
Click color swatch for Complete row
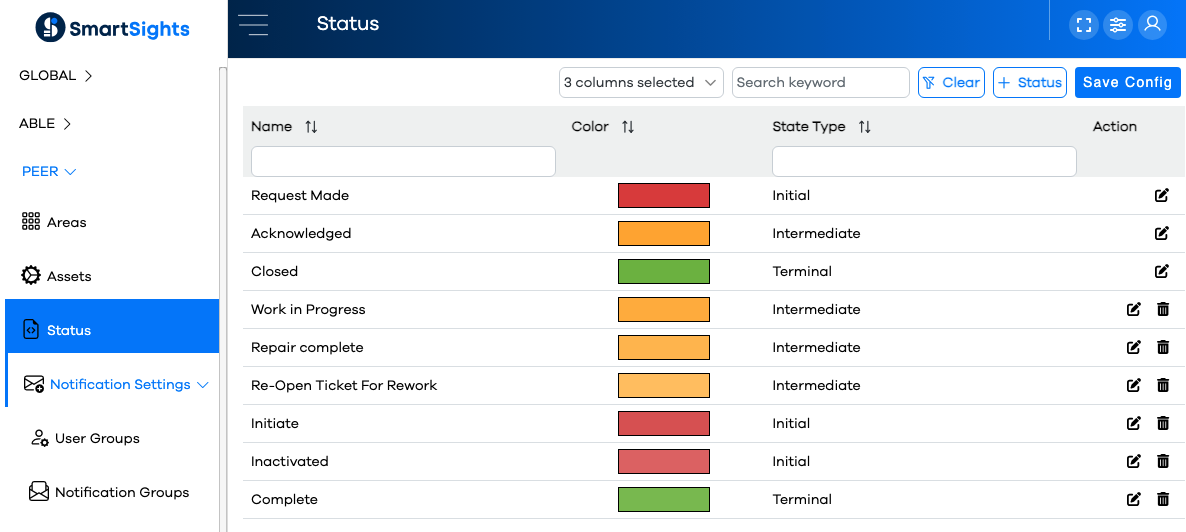coord(664,499)
